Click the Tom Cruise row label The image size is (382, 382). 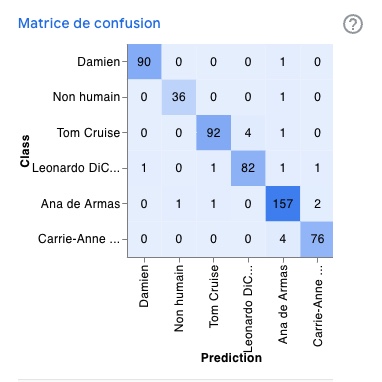tap(88, 133)
